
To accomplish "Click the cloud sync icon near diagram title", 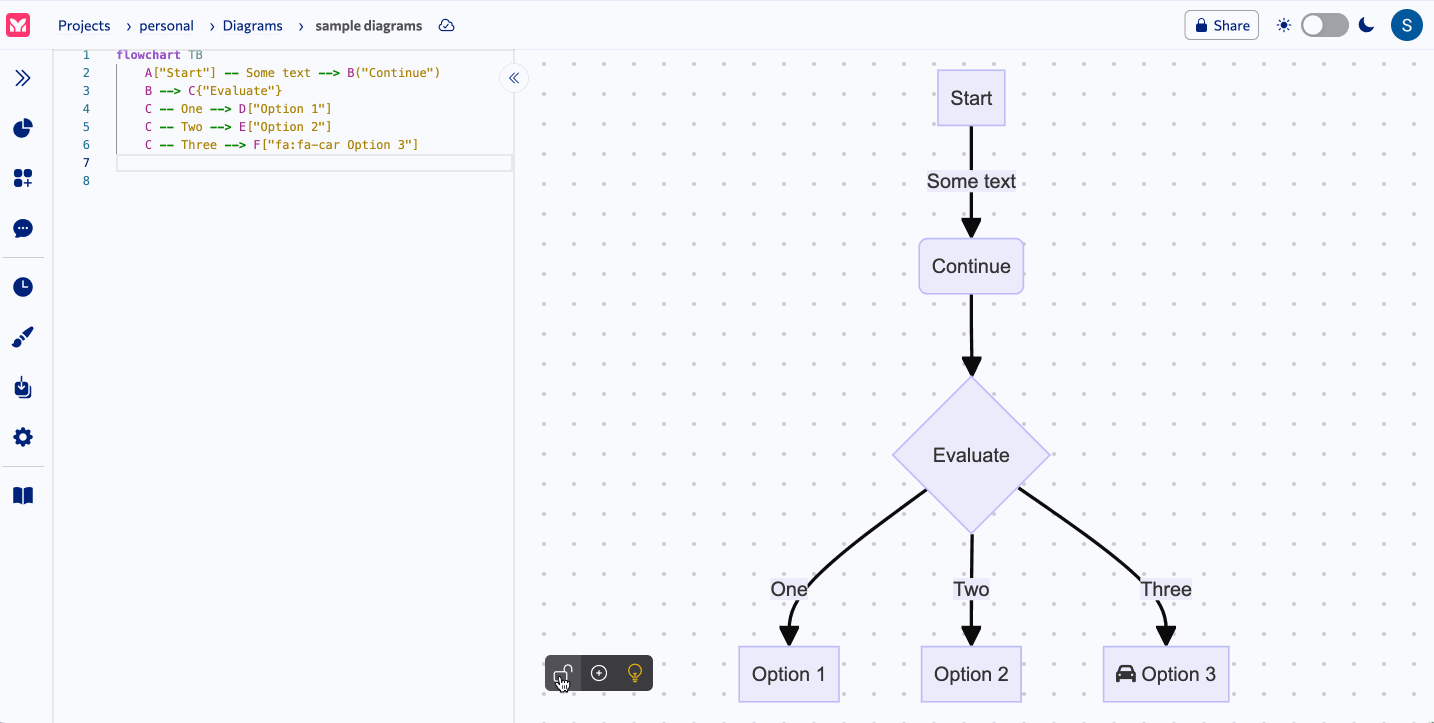I will pos(446,26).
